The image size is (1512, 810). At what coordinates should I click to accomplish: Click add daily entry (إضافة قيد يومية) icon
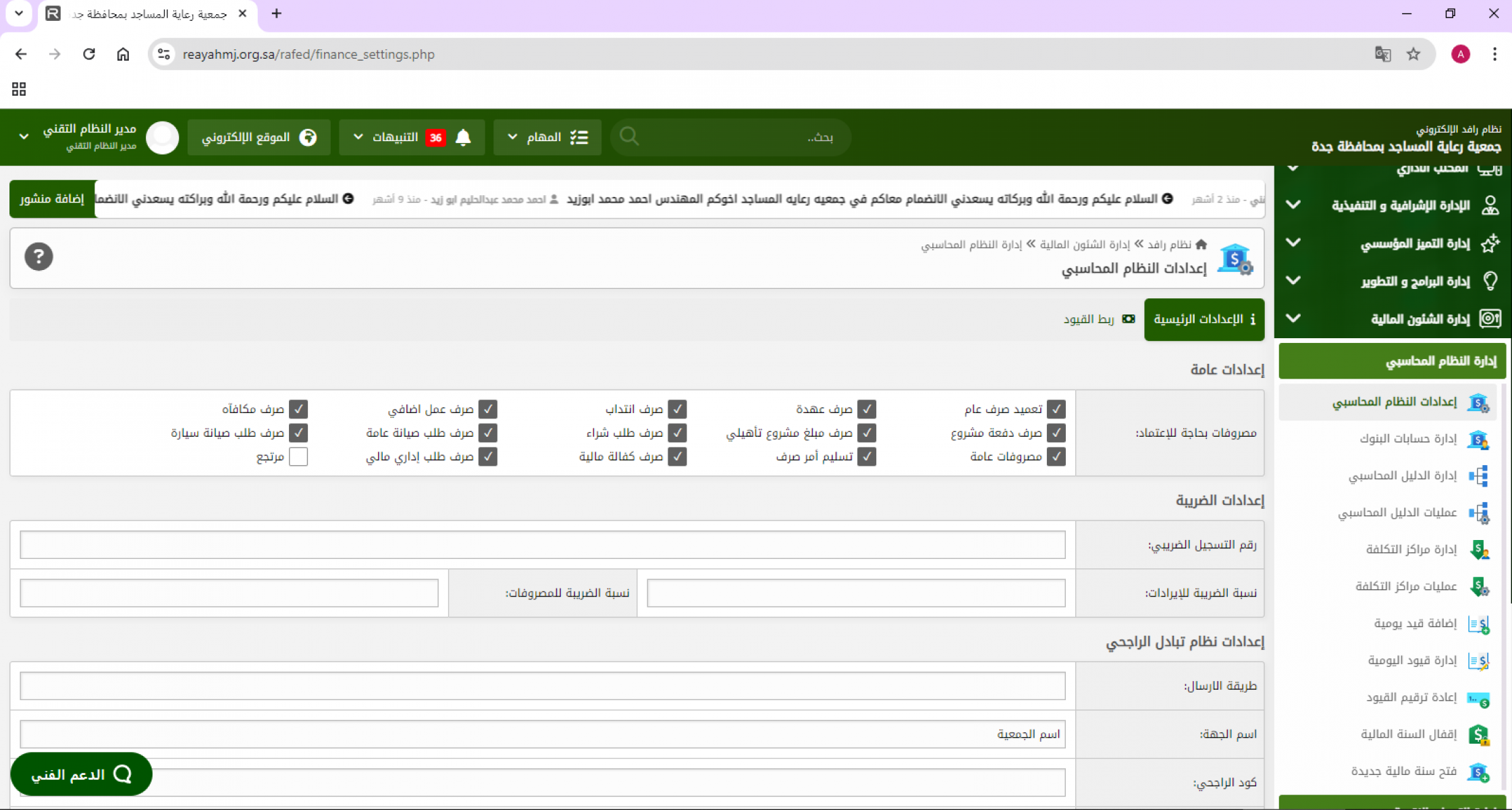click(x=1478, y=624)
